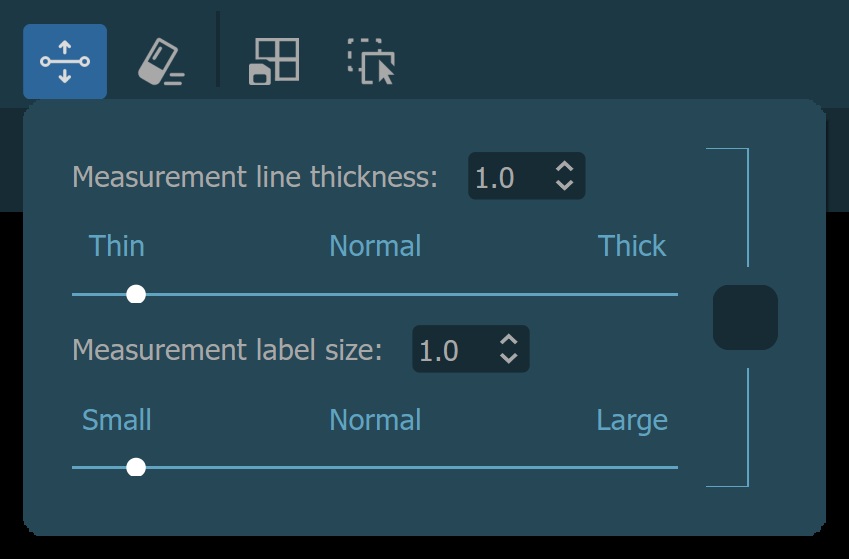Set label size to Large
The width and height of the screenshot is (849, 559).
[631, 420]
